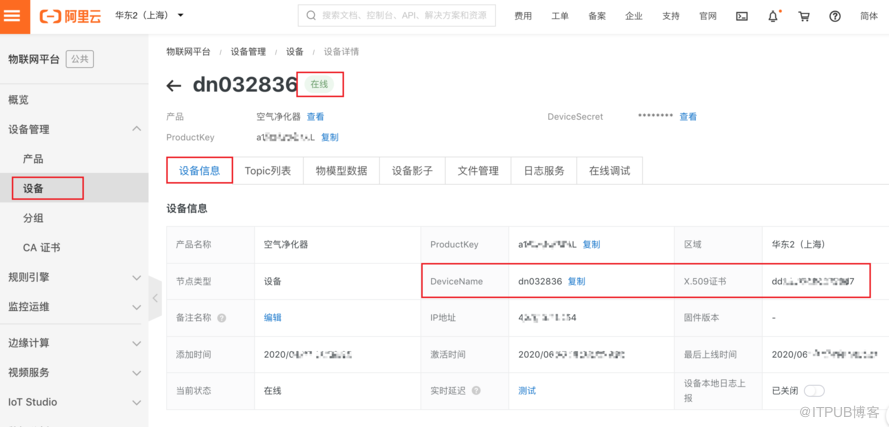Click 查看 to reveal DeviceSecret
This screenshot has width=889, height=427.
click(x=688, y=117)
